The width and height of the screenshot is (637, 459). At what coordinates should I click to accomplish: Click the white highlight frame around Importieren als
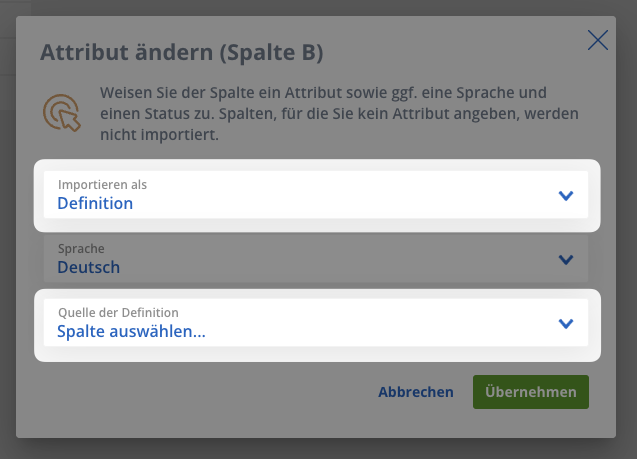[x=317, y=165]
